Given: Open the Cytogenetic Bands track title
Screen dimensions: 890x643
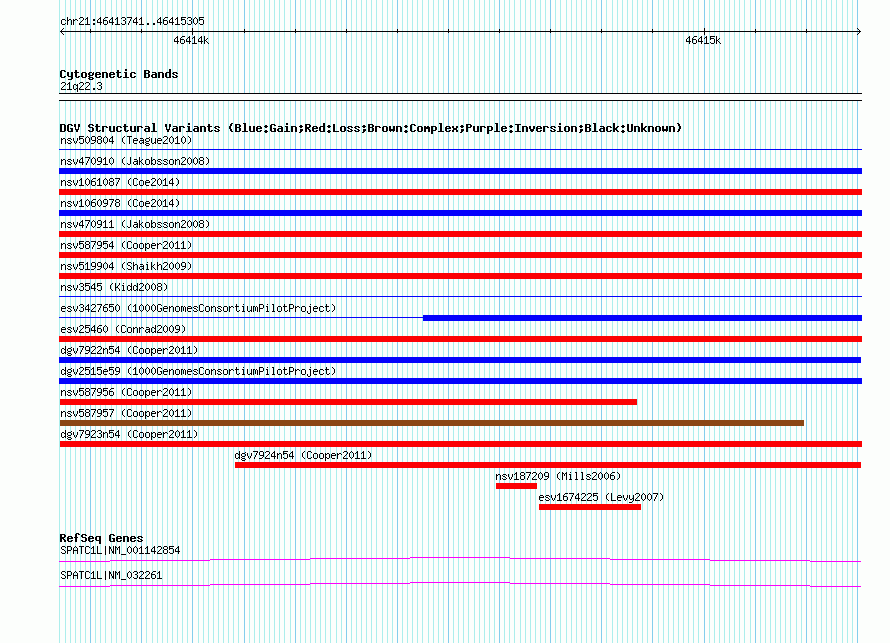Looking at the screenshot, I should [x=119, y=74].
